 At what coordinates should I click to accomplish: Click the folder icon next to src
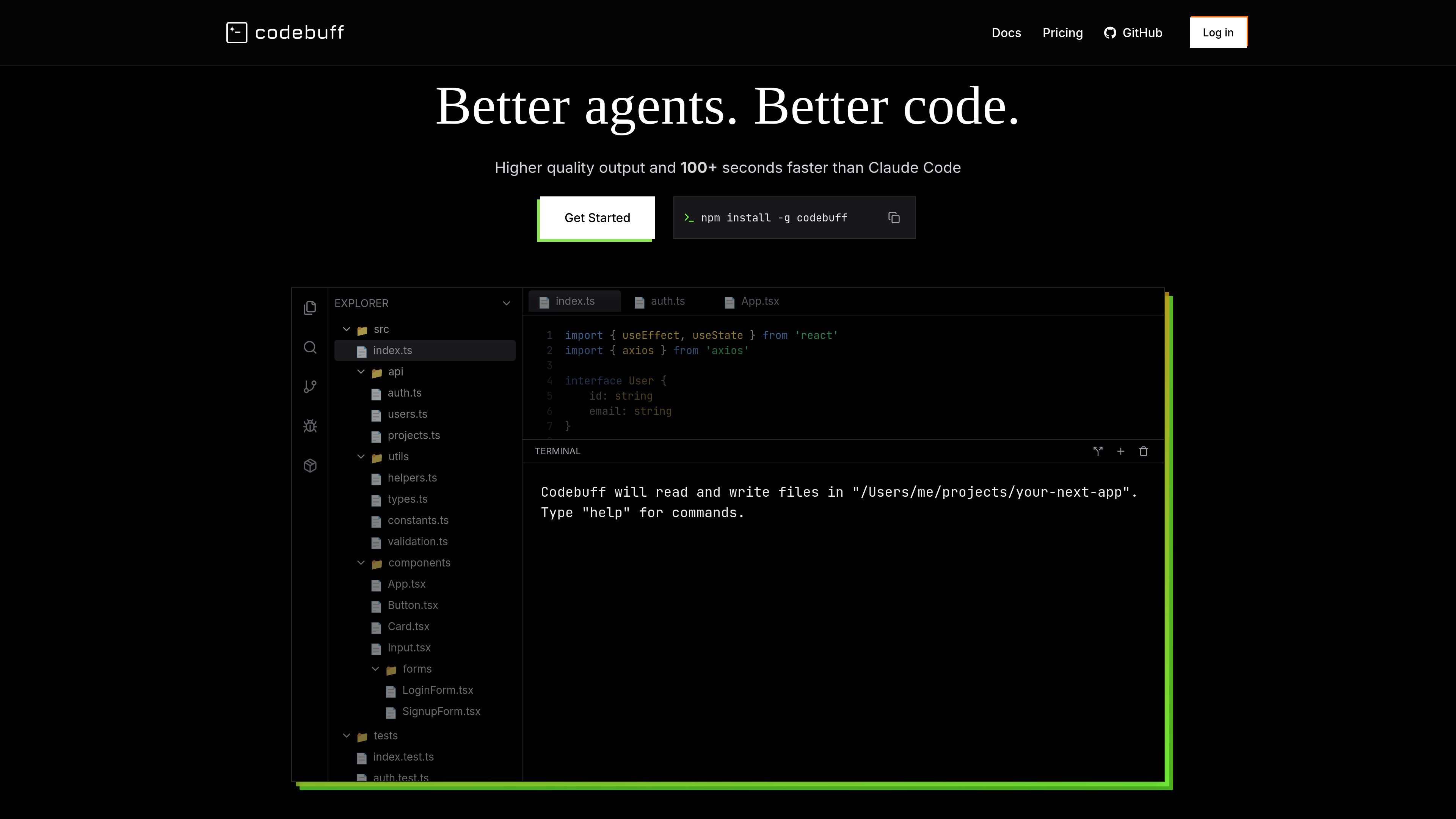pyautogui.click(x=362, y=331)
